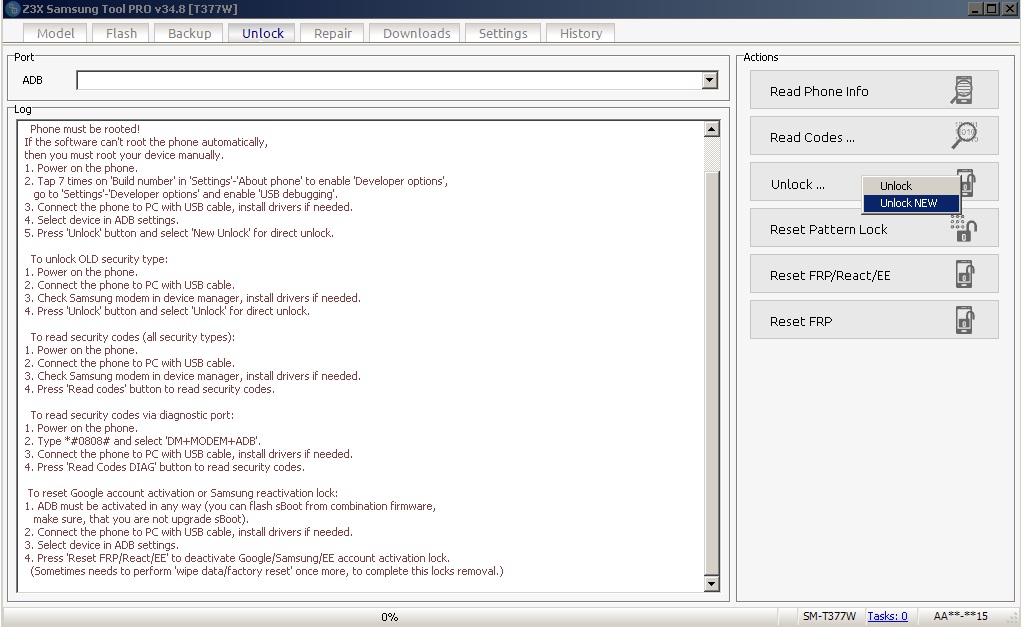Click the SM-T377W status bar entry
This screenshot has width=1021, height=627.
[x=829, y=616]
